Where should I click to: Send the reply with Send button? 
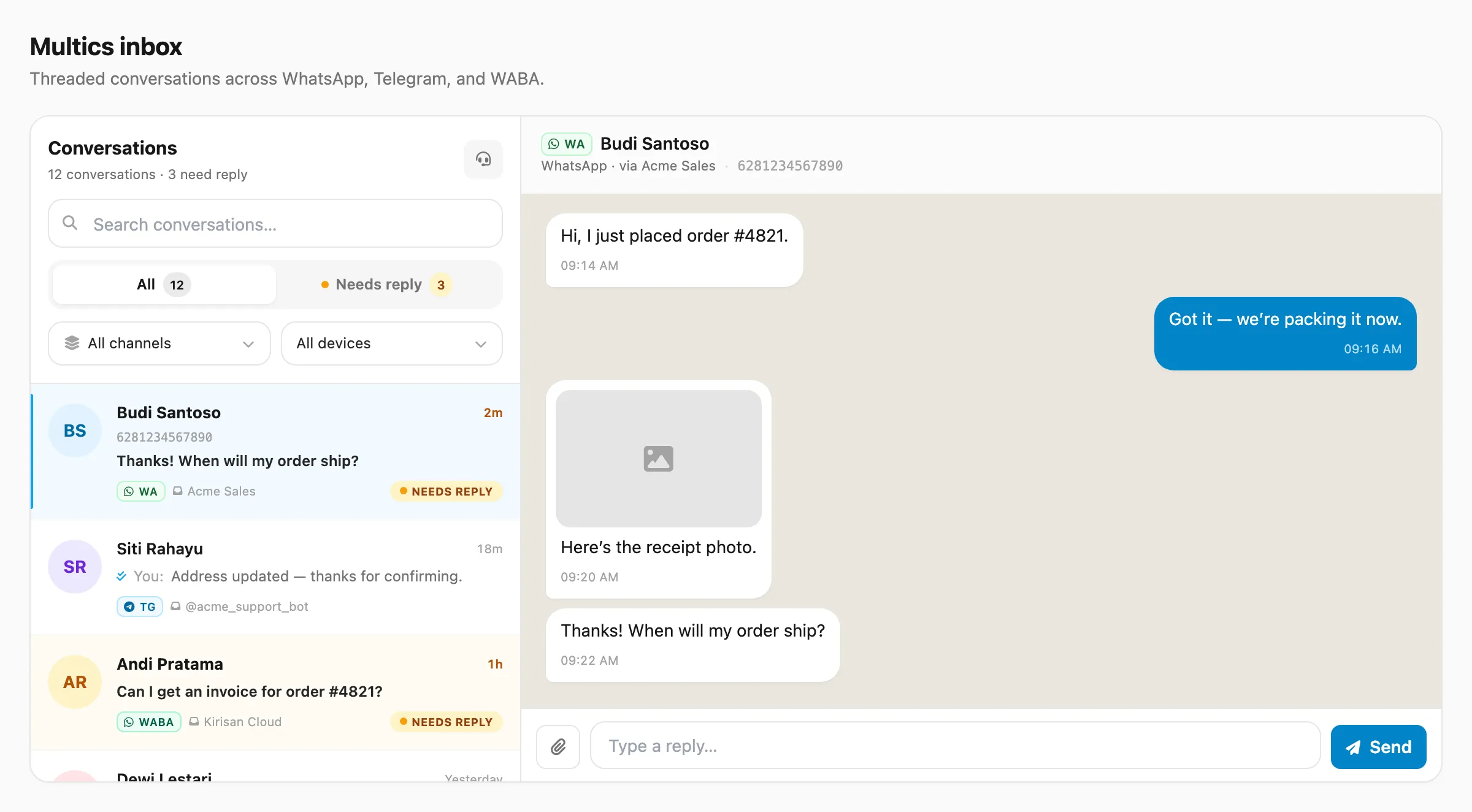(x=1378, y=747)
